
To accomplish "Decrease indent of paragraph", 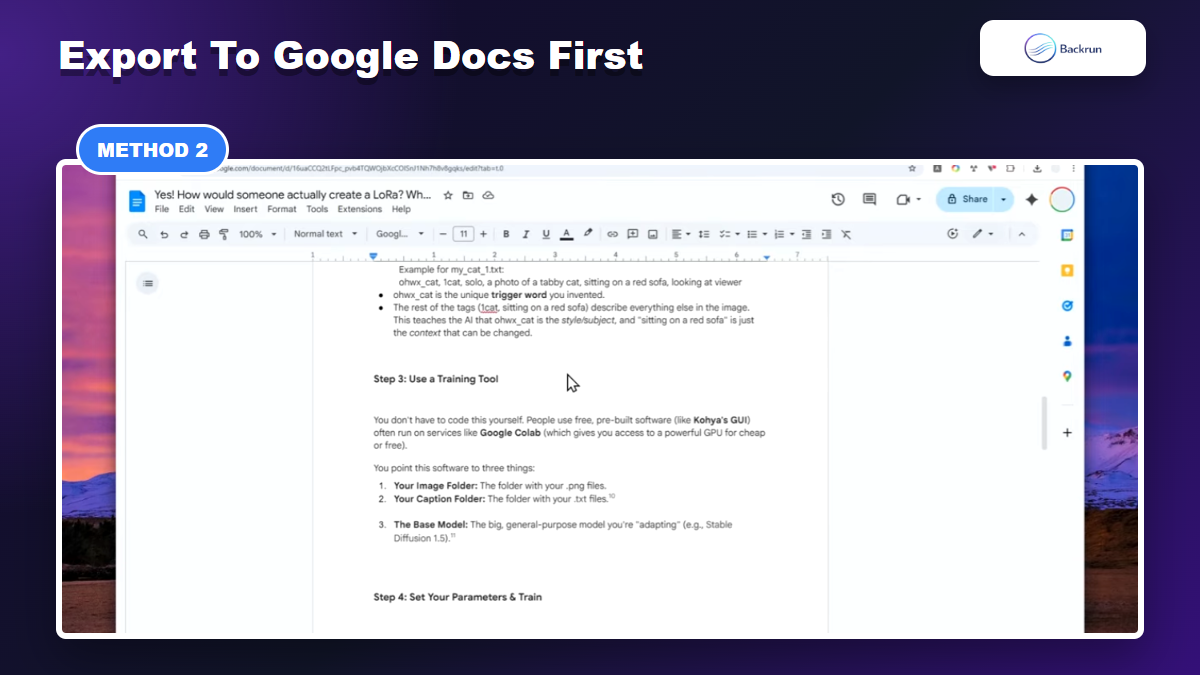I will point(808,234).
